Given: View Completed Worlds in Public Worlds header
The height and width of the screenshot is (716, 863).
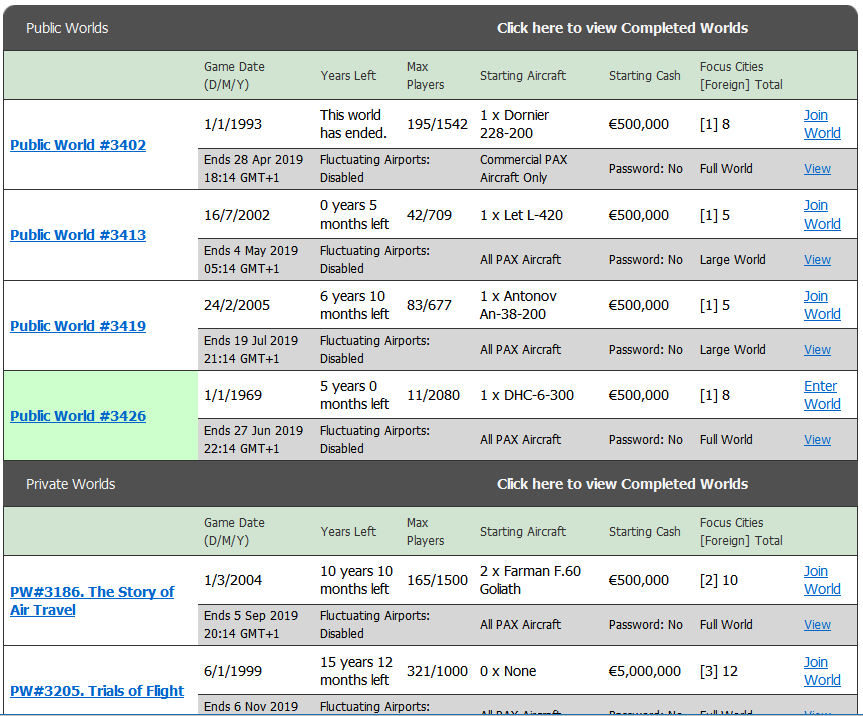Looking at the screenshot, I should [x=622, y=28].
